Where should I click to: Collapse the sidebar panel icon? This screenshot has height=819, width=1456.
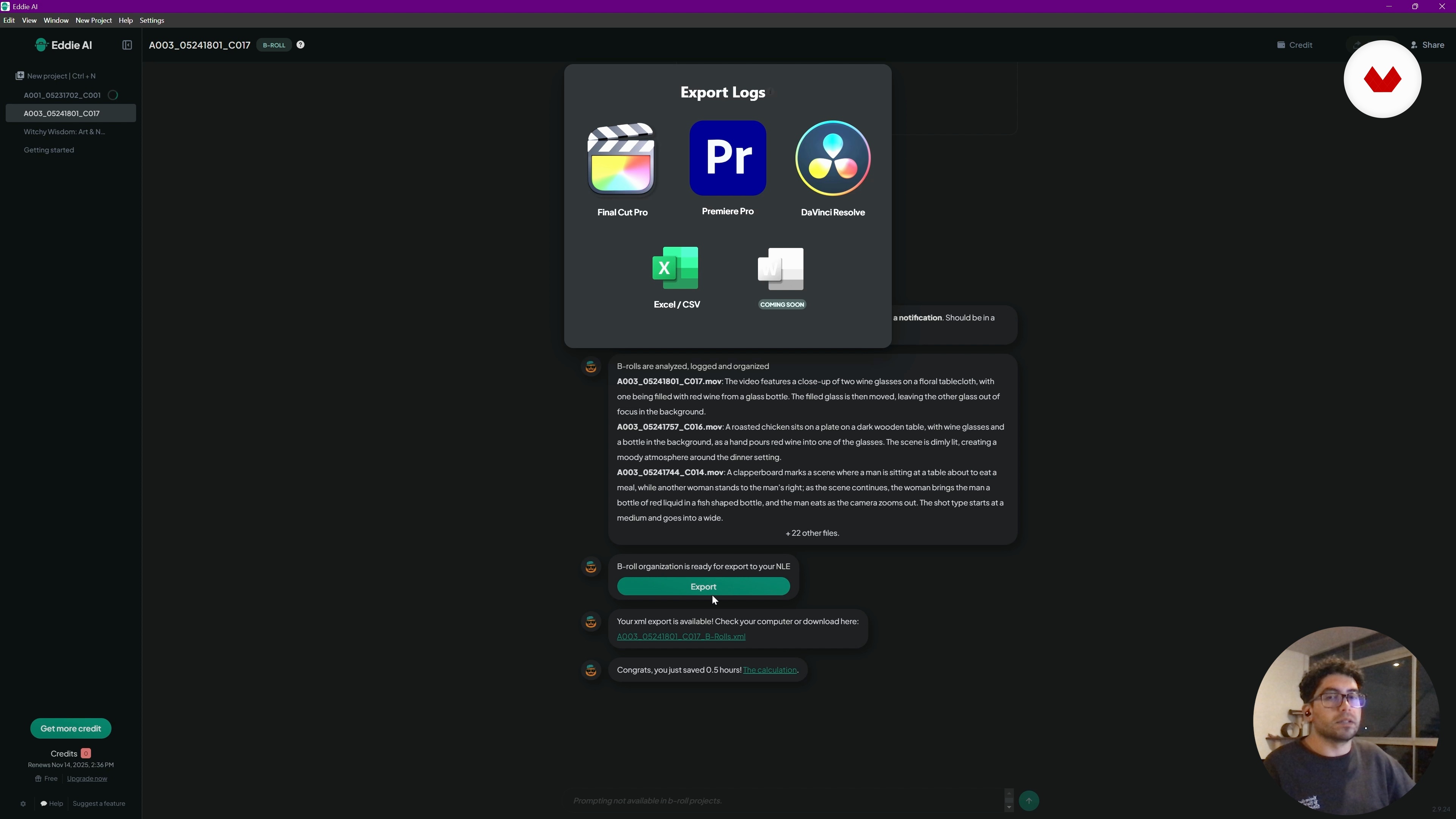[x=127, y=45]
